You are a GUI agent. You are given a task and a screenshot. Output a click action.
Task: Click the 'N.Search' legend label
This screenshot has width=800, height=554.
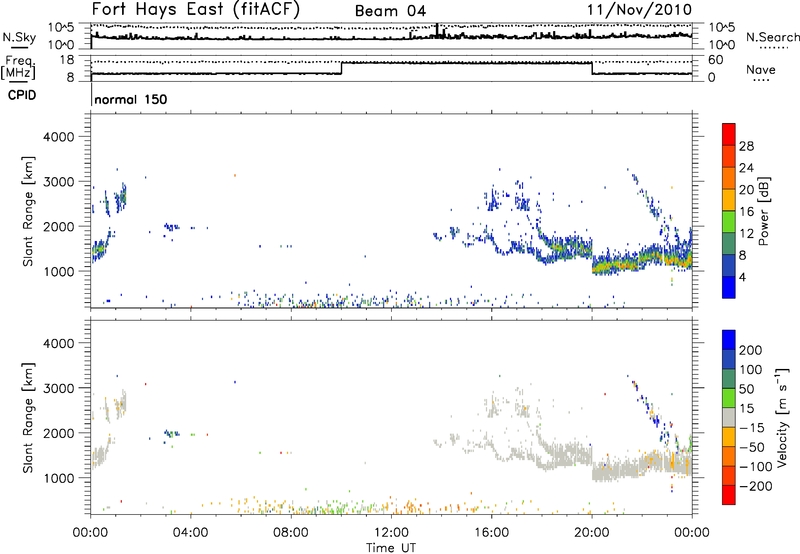coord(772,37)
